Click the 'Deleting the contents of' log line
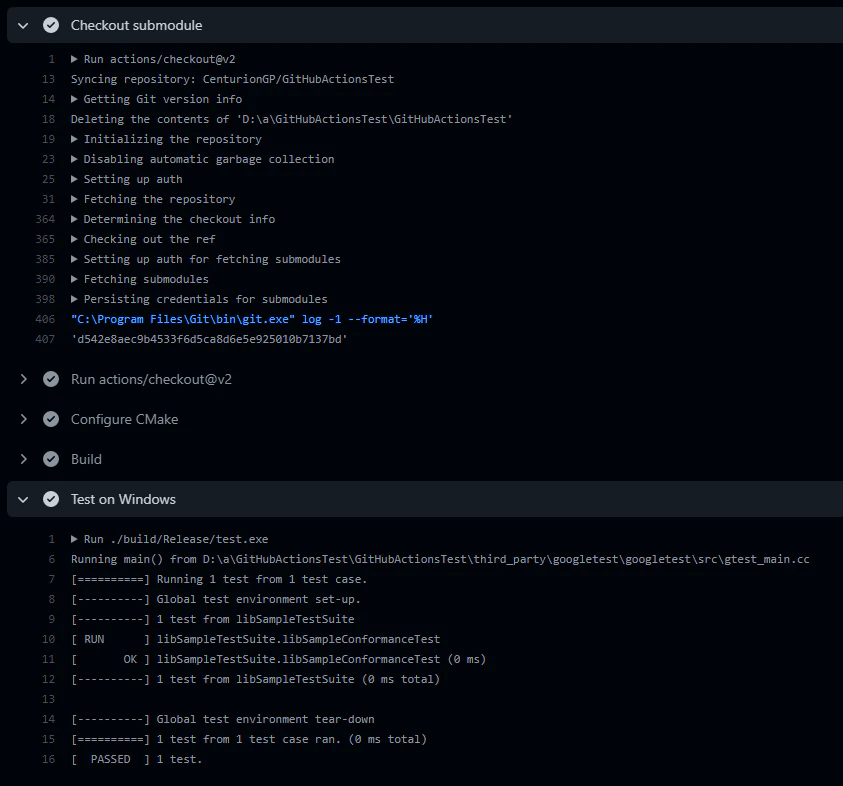This screenshot has height=786, width=843. coord(291,119)
